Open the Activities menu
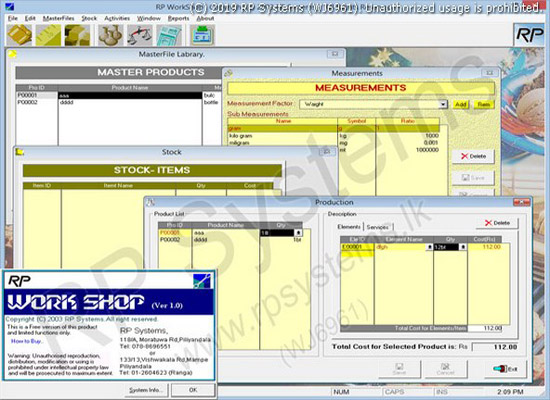Screen dimensions: 550x400 (x=117, y=18)
